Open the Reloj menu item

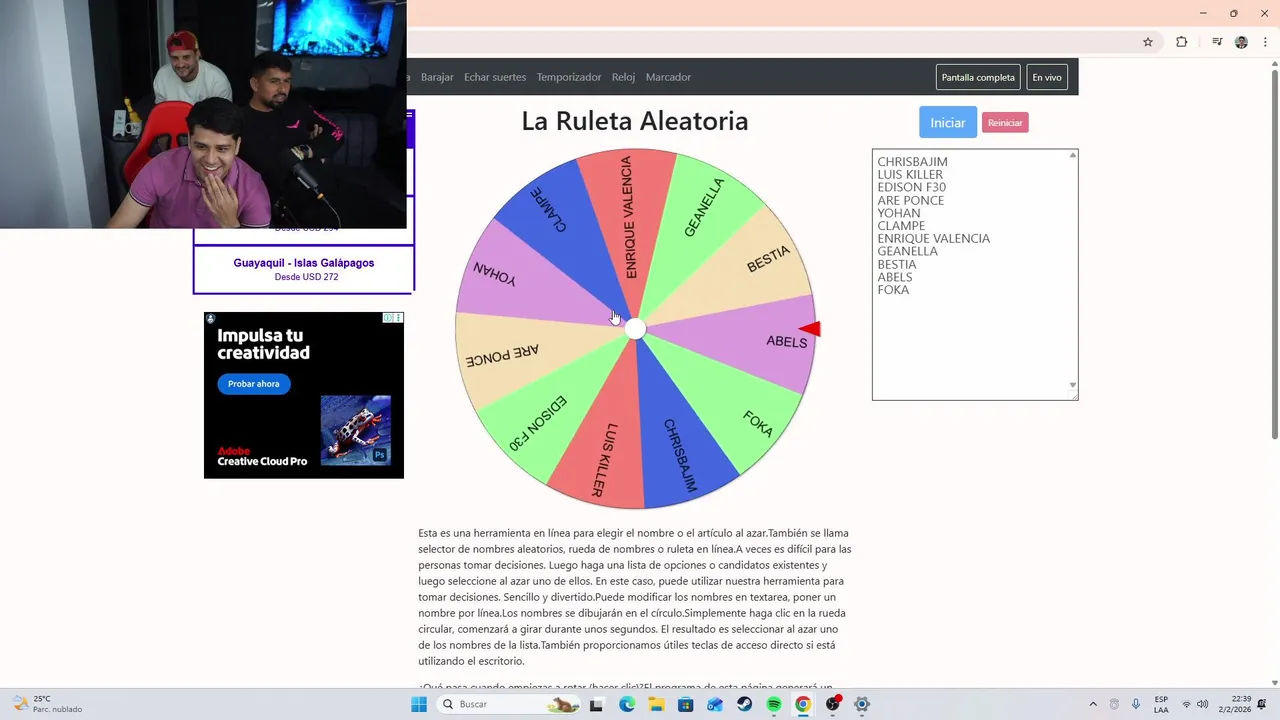tap(623, 77)
